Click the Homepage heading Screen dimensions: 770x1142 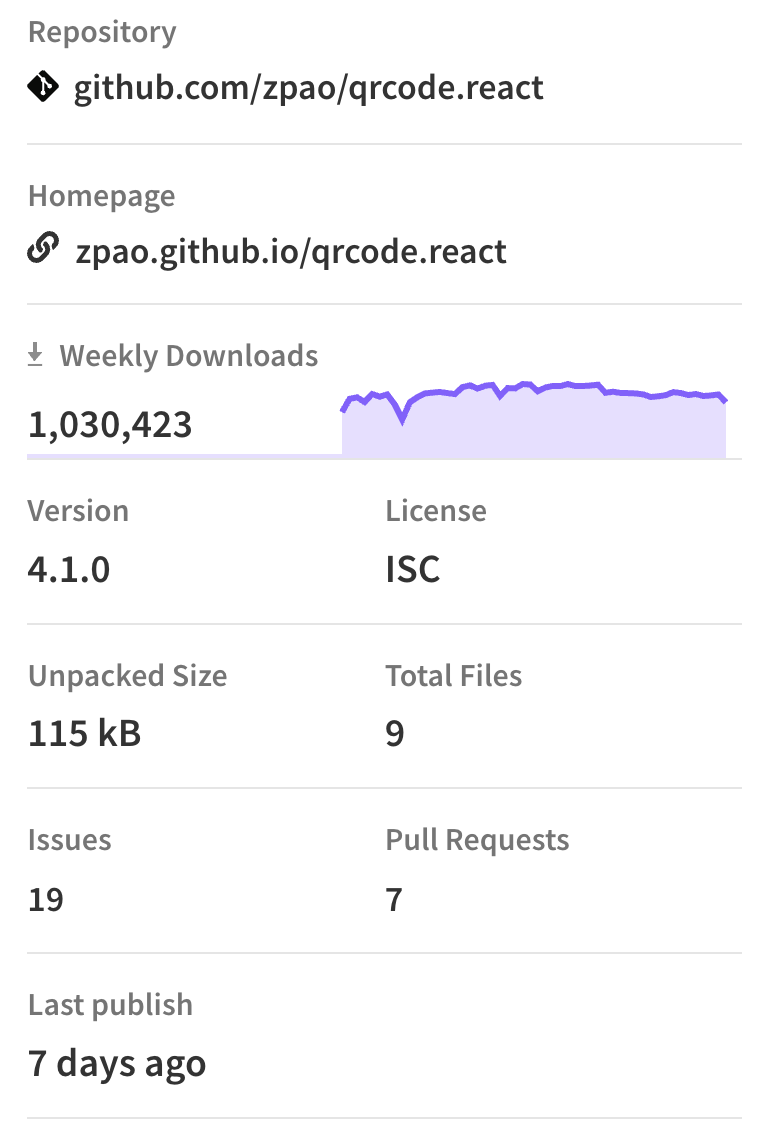click(x=102, y=197)
